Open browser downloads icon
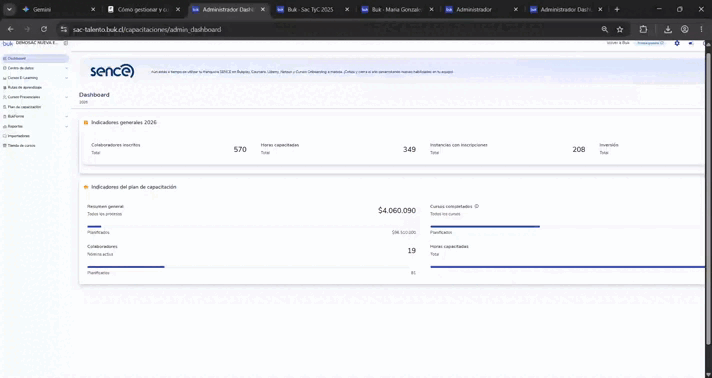The image size is (712, 378). (x=668, y=29)
